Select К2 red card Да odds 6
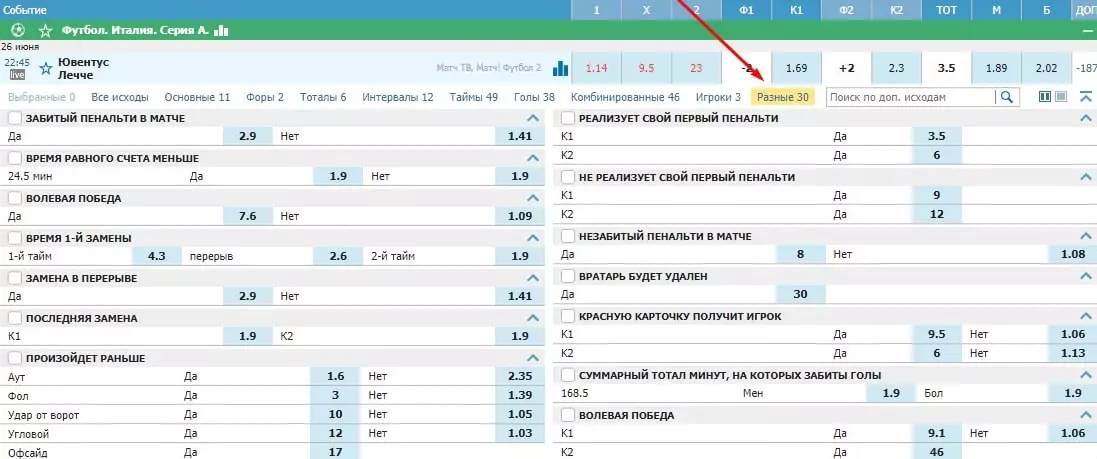 (937, 354)
